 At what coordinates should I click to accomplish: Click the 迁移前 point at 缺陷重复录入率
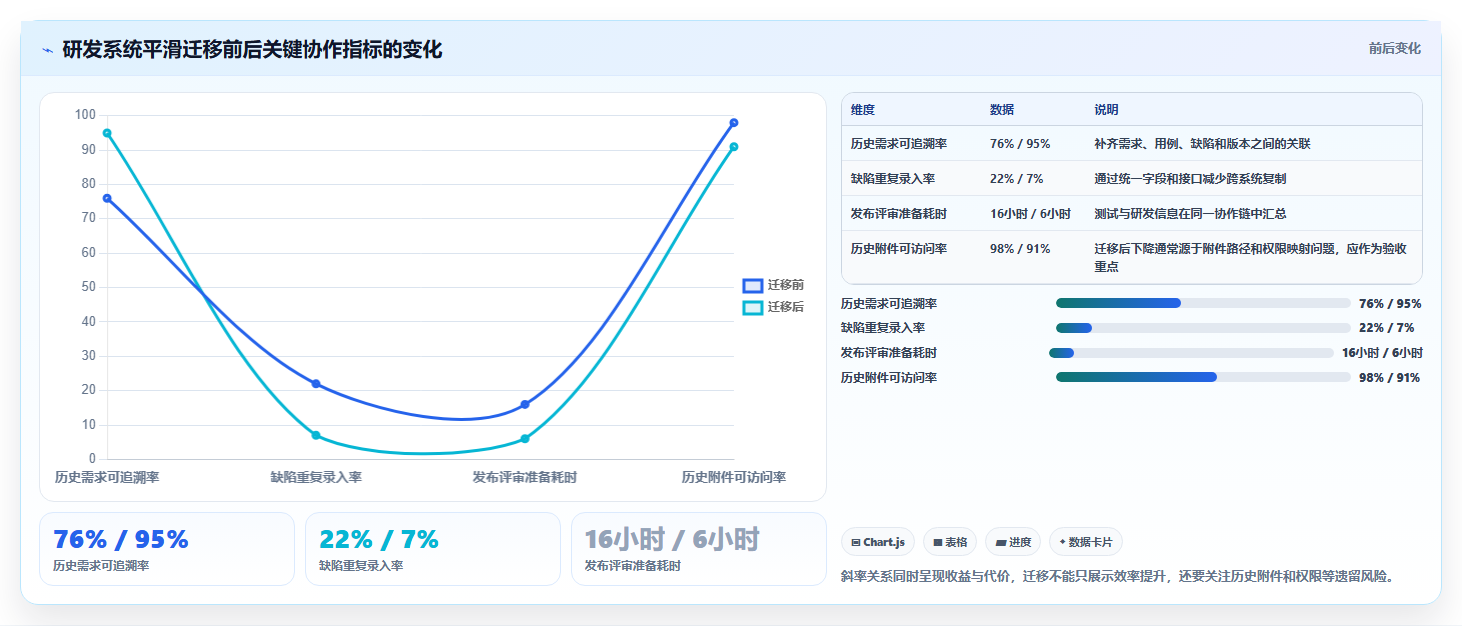316,384
